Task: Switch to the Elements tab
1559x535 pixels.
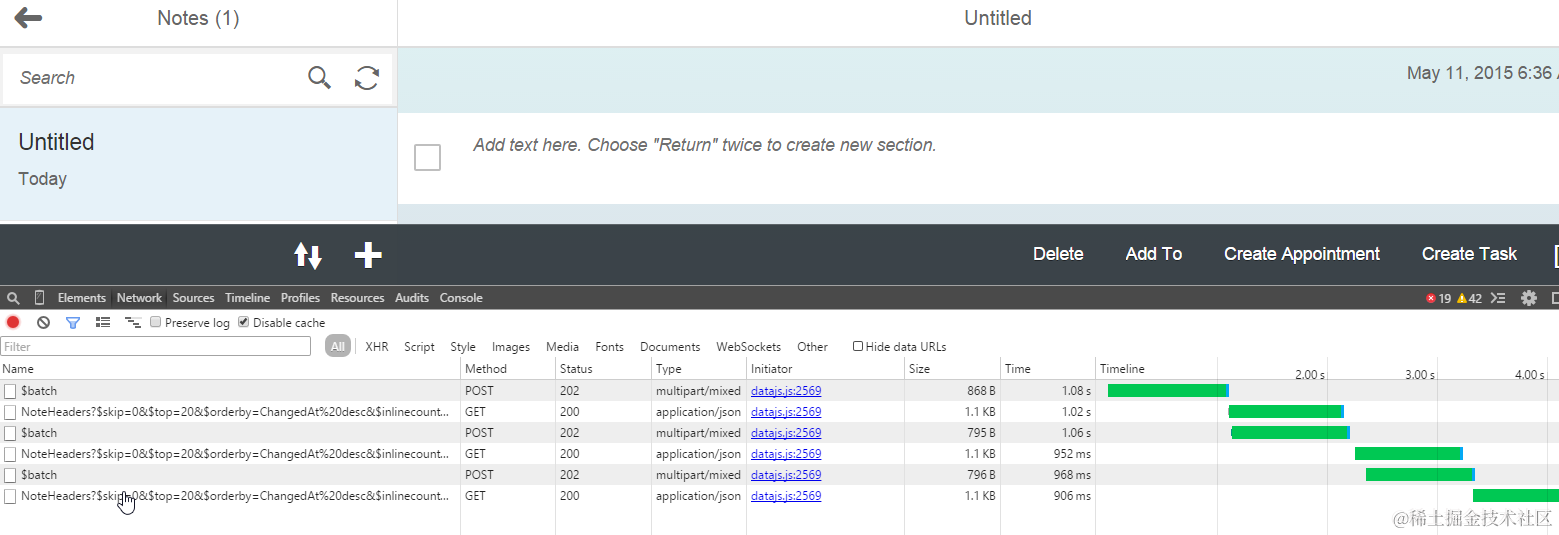Action: pyautogui.click(x=81, y=298)
